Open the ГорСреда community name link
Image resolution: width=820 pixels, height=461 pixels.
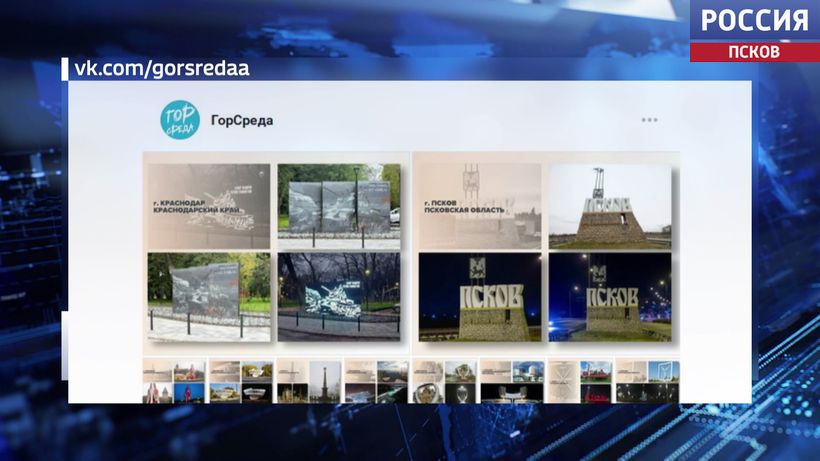coord(241,121)
